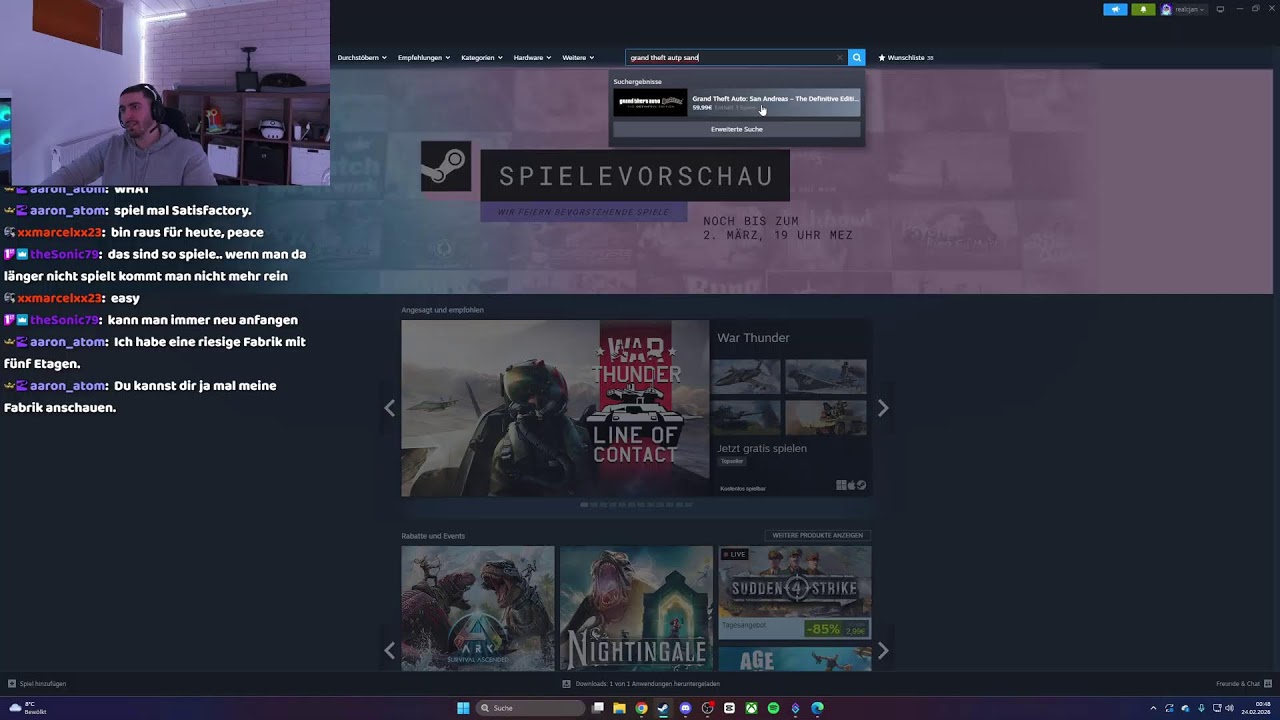Show hidden system tray icons chevron

point(1153,708)
